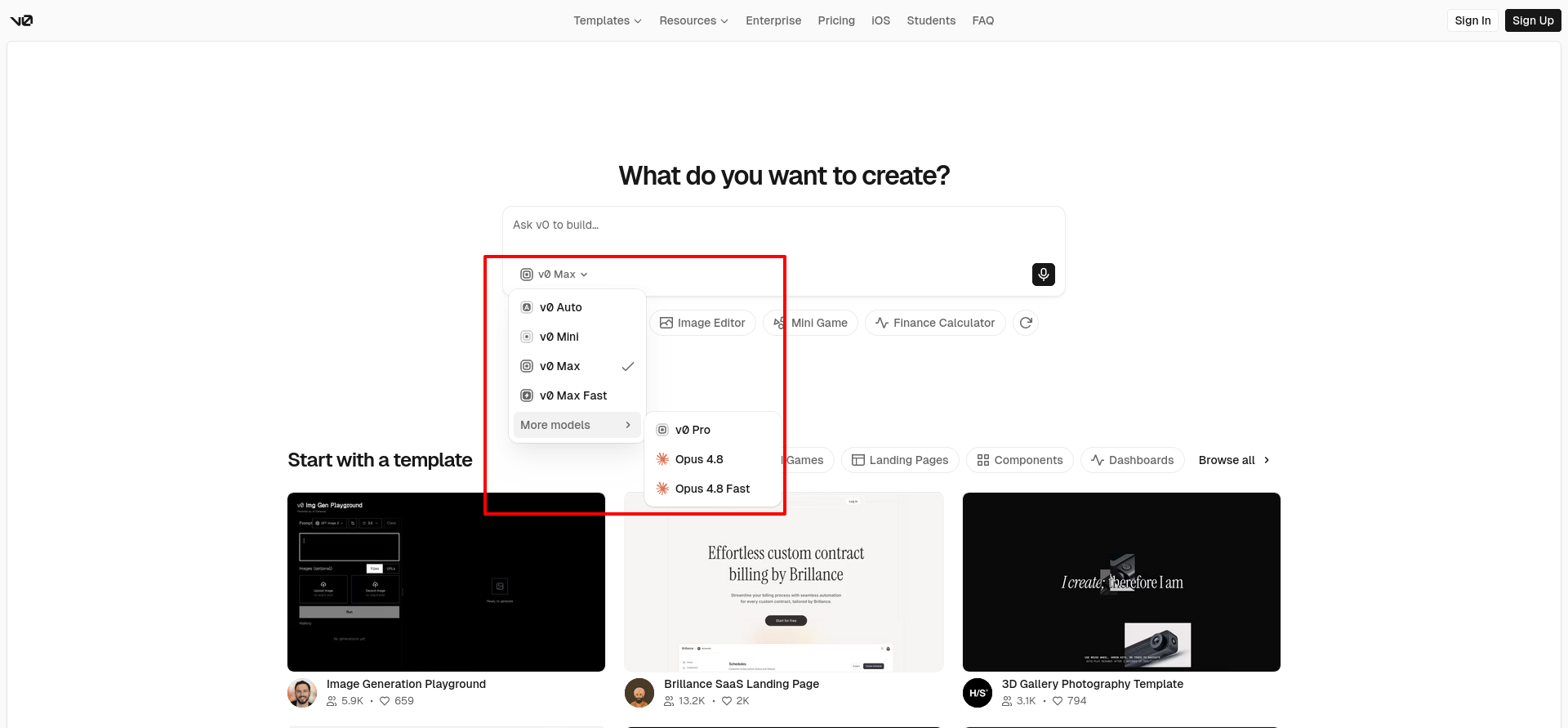Image resolution: width=1568 pixels, height=728 pixels.
Task: Click the Opus 4.8 starburst icon
Action: (x=662, y=459)
